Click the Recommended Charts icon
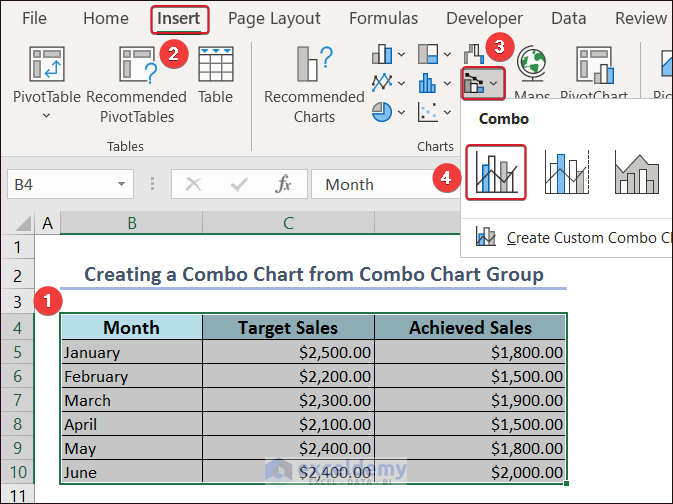Viewport: 673px width, 504px height. point(314,65)
